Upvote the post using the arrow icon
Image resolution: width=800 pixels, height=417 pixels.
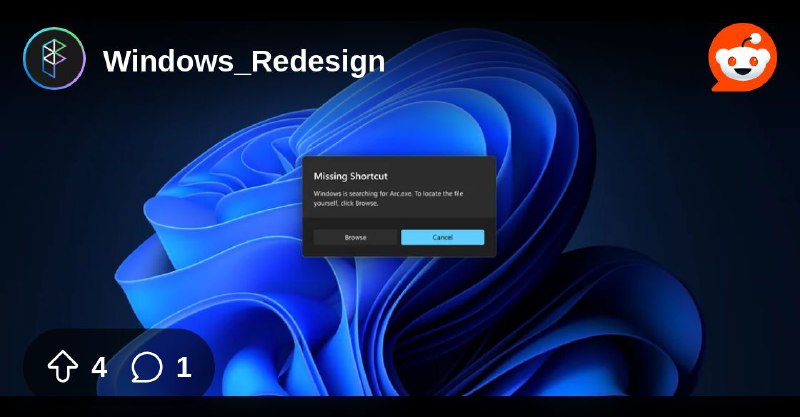tap(63, 366)
